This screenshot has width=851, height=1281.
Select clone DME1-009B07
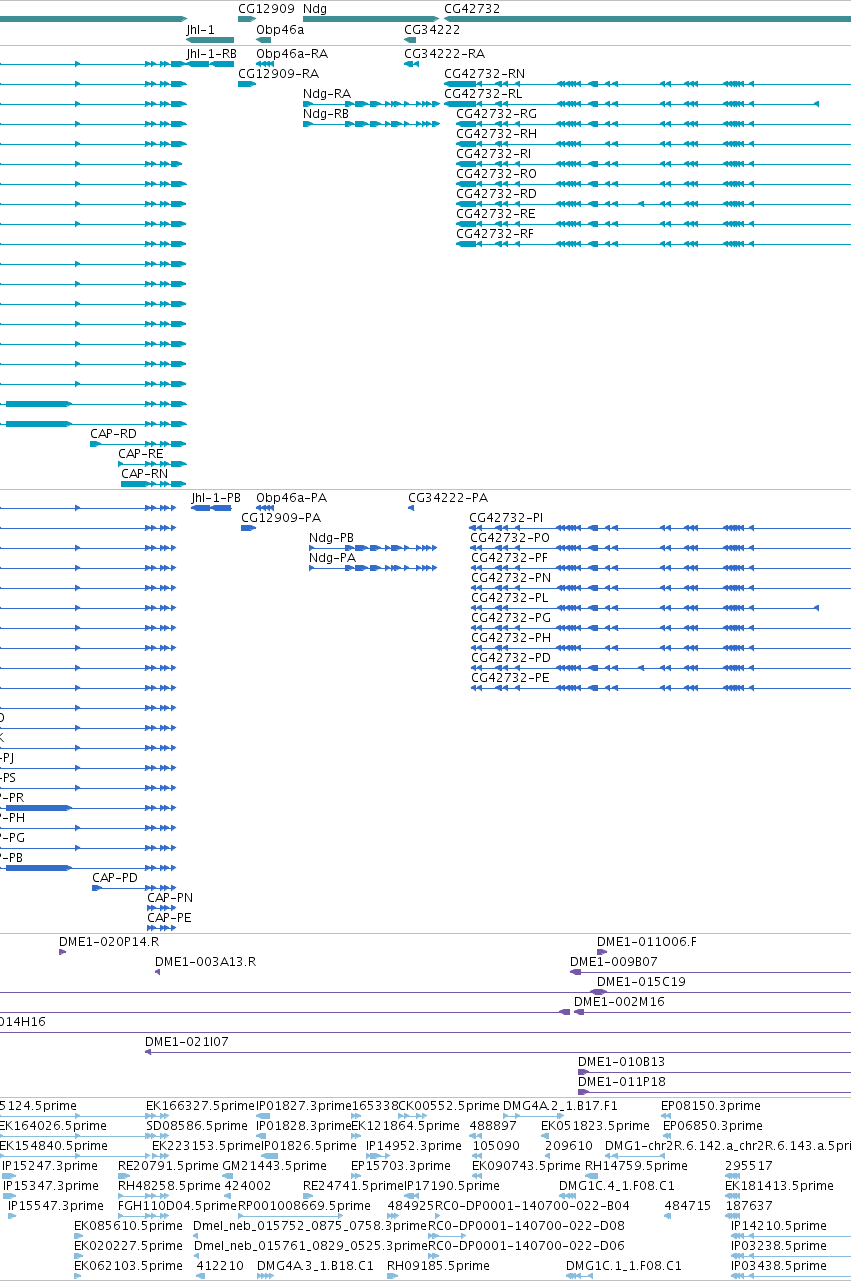pos(613,962)
